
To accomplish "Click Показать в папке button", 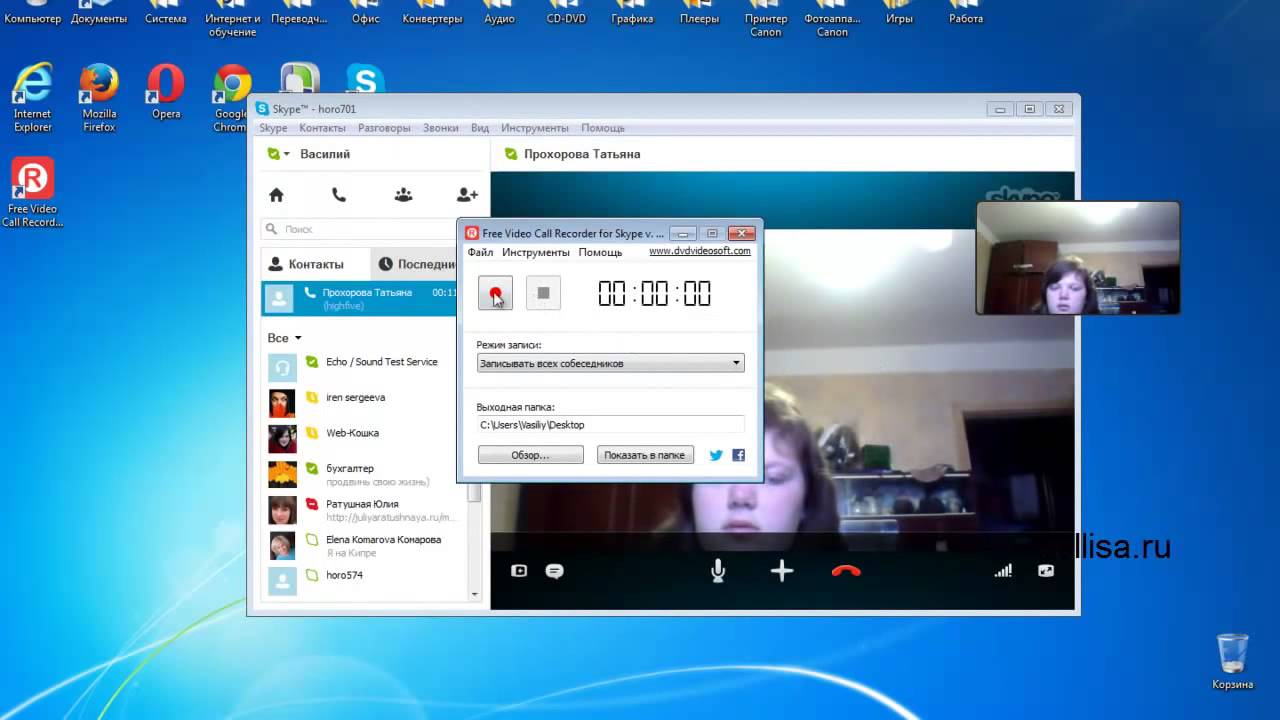I will click(645, 455).
